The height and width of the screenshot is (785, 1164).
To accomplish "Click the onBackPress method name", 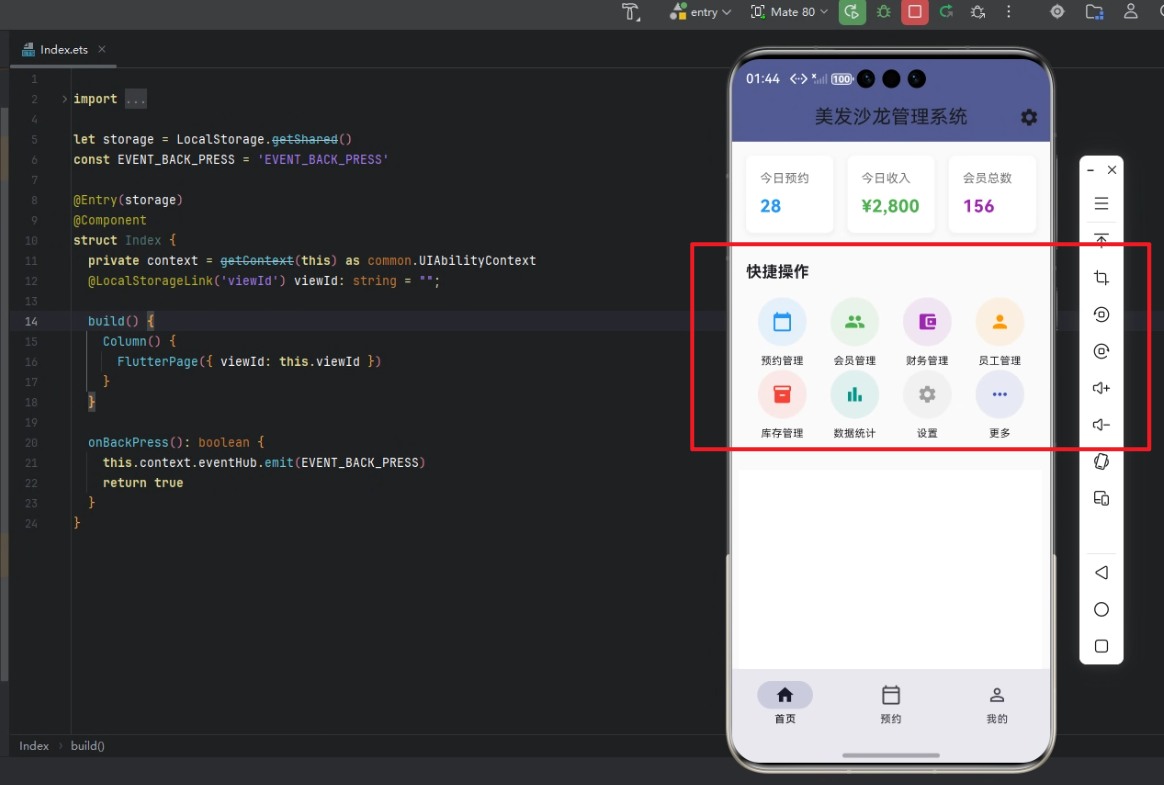I will [x=128, y=443].
